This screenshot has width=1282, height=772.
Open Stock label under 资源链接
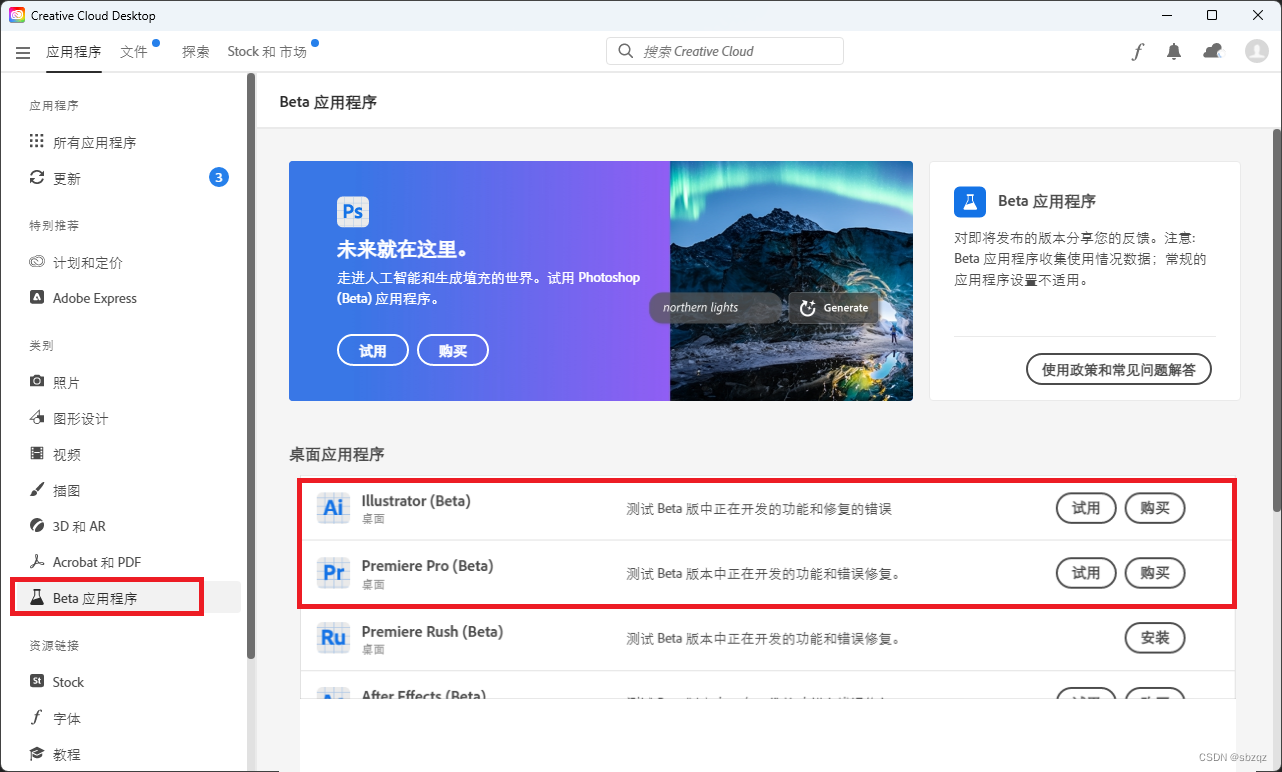click(68, 682)
